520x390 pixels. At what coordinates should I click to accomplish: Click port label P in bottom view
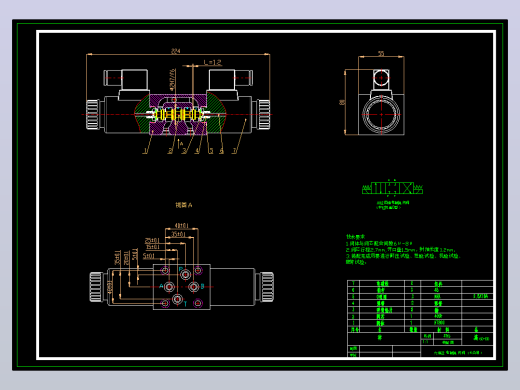[181, 269]
